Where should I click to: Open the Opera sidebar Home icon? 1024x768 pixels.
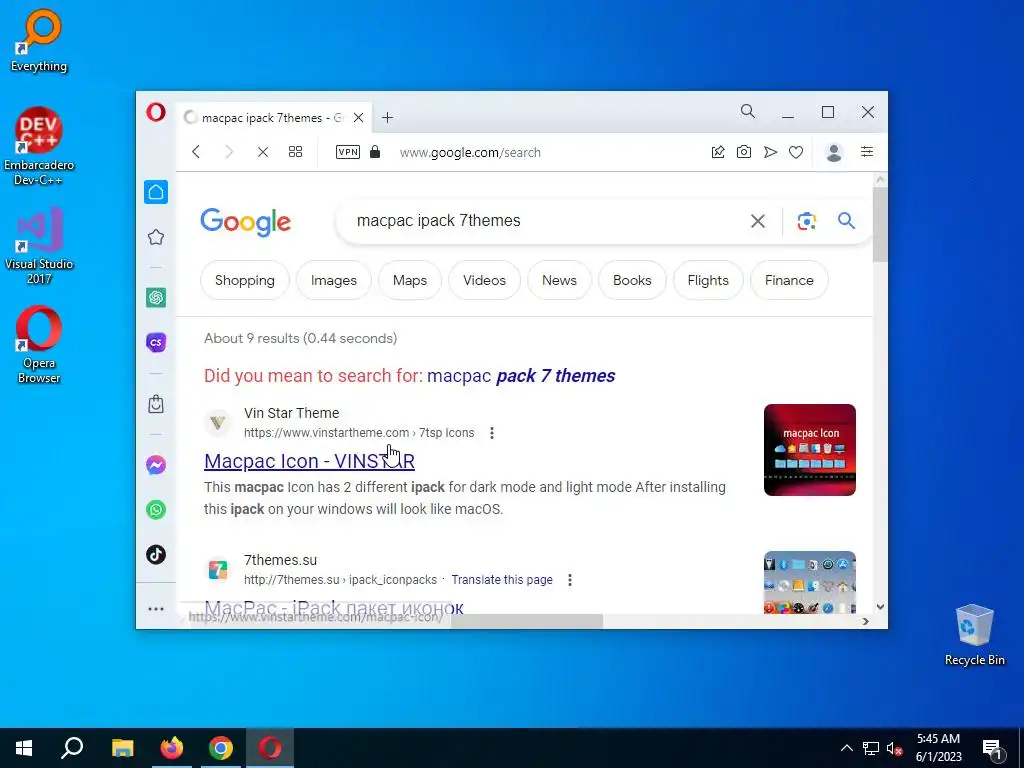tap(155, 192)
